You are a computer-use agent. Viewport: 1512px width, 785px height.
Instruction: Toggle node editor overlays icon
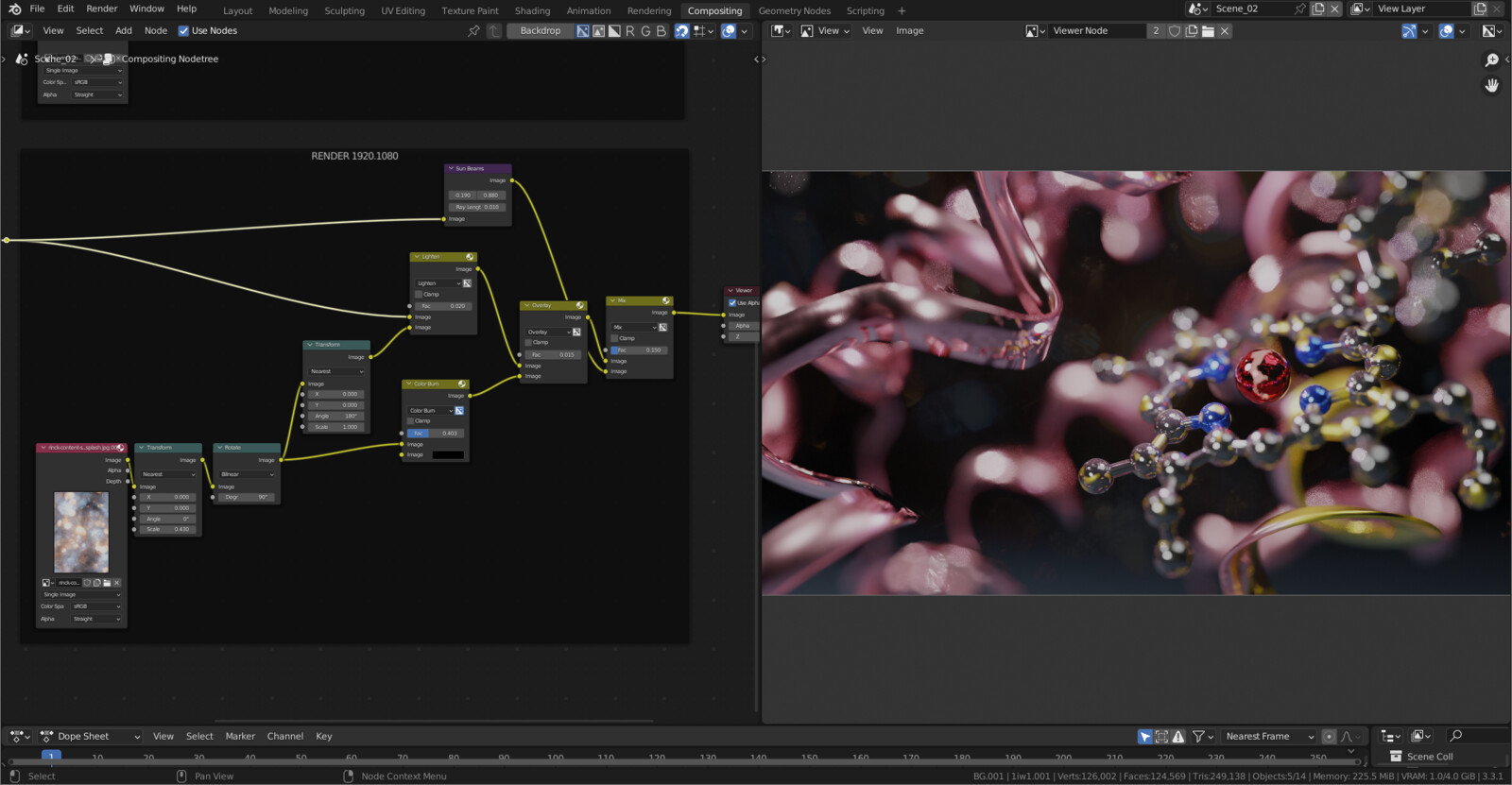pyautogui.click(x=729, y=31)
